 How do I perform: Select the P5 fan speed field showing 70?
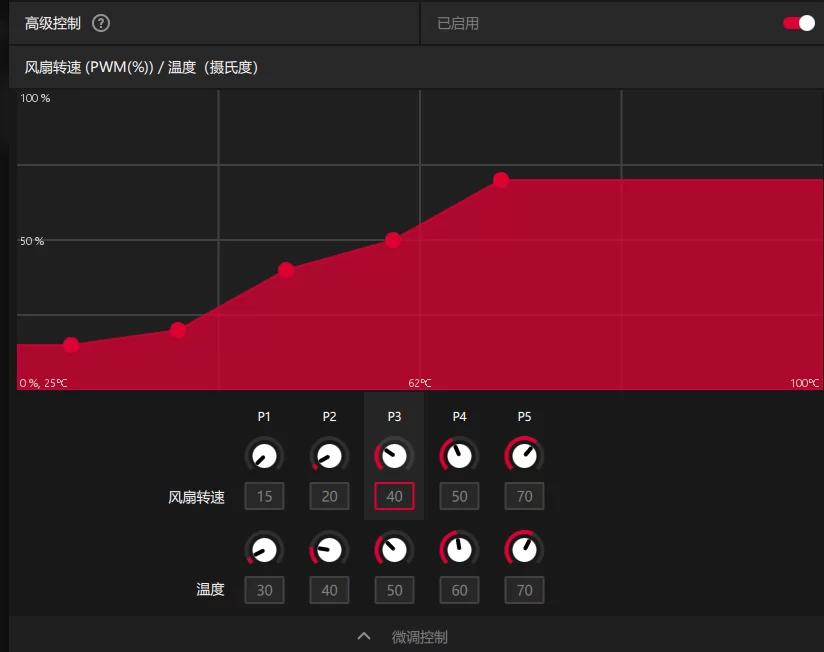click(524, 496)
